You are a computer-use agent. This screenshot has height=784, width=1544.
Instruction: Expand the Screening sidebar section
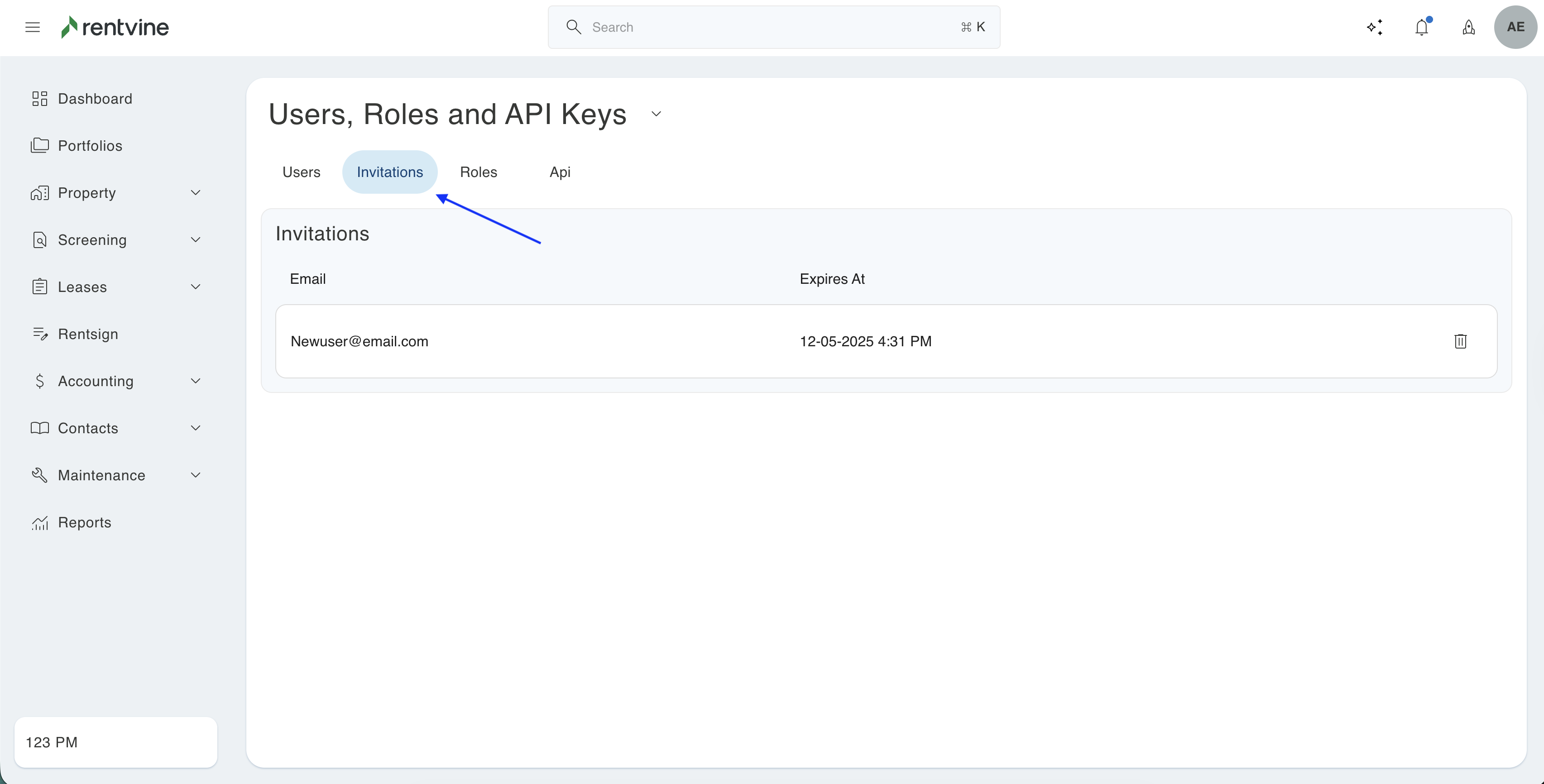coord(196,240)
